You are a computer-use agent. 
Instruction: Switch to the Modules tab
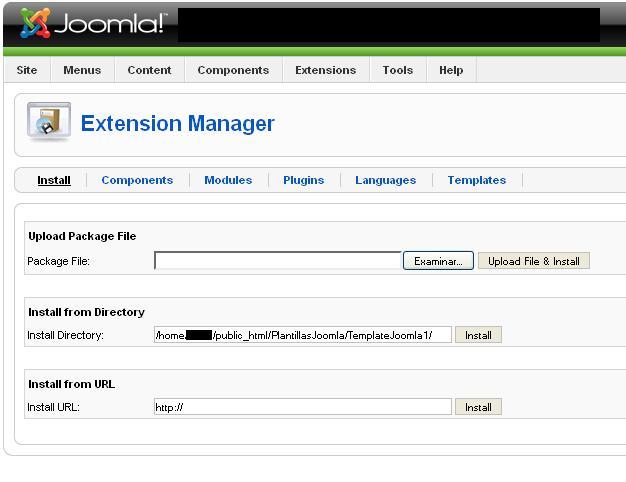click(228, 180)
